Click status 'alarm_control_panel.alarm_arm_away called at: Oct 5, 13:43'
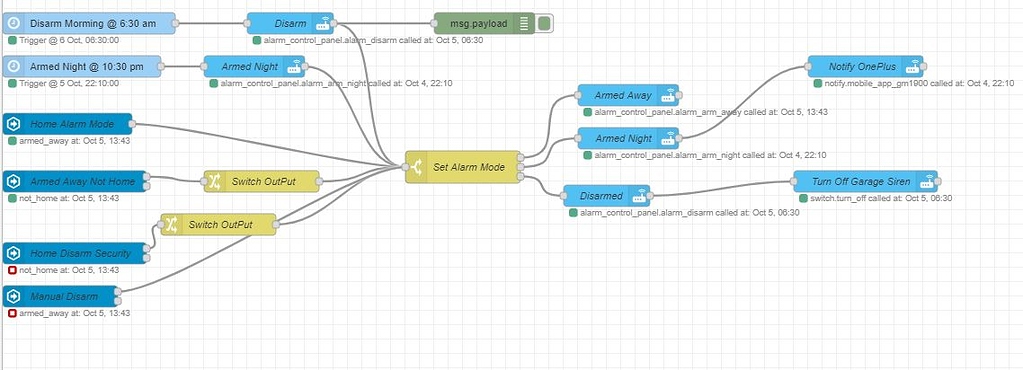Screen dimensions: 1023x370 click(711, 112)
